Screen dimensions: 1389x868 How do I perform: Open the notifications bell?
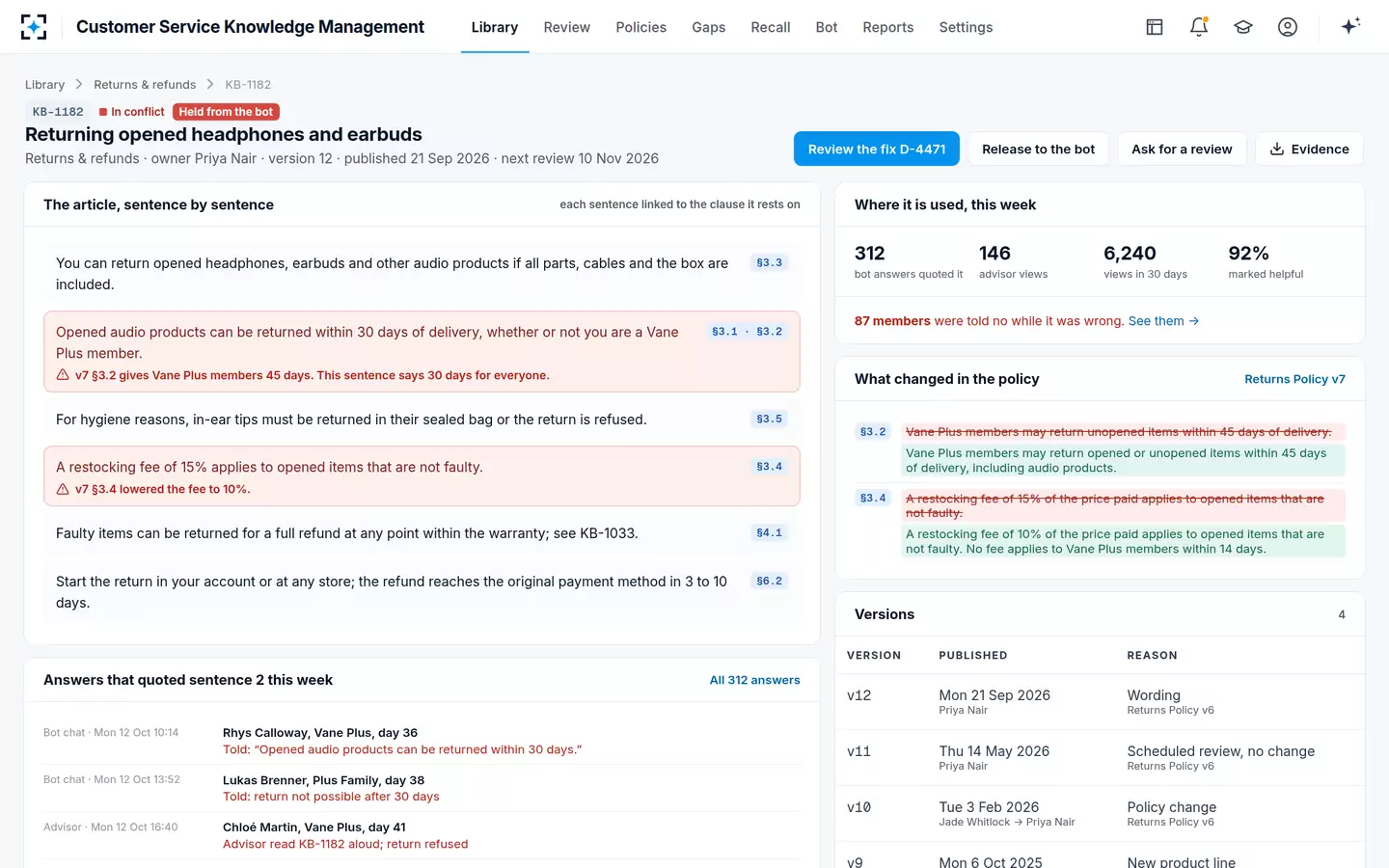(1199, 27)
